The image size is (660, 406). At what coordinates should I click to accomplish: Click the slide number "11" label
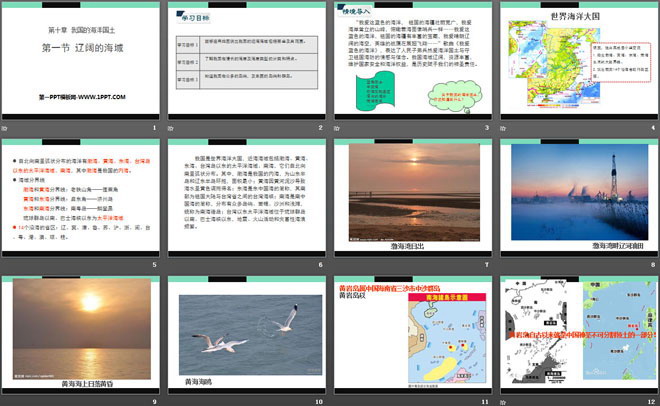coord(485,402)
